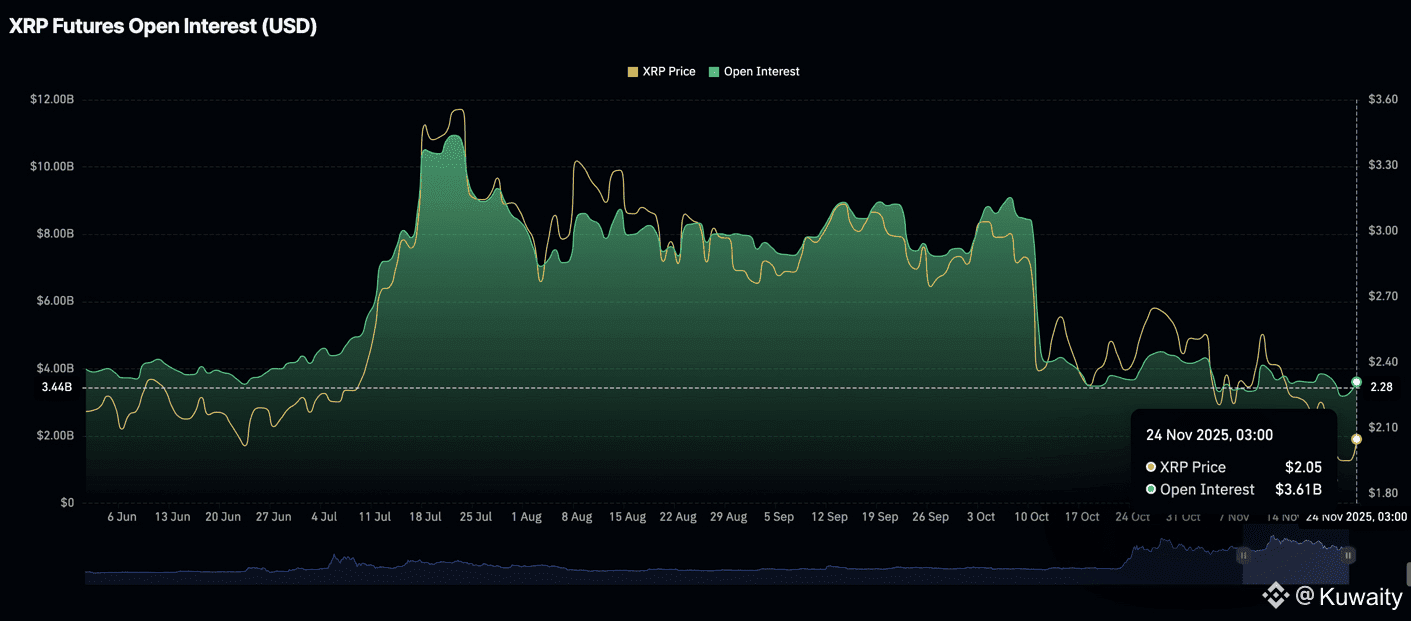
Task: Click the green Open Interest legend swatch
Action: [x=714, y=72]
